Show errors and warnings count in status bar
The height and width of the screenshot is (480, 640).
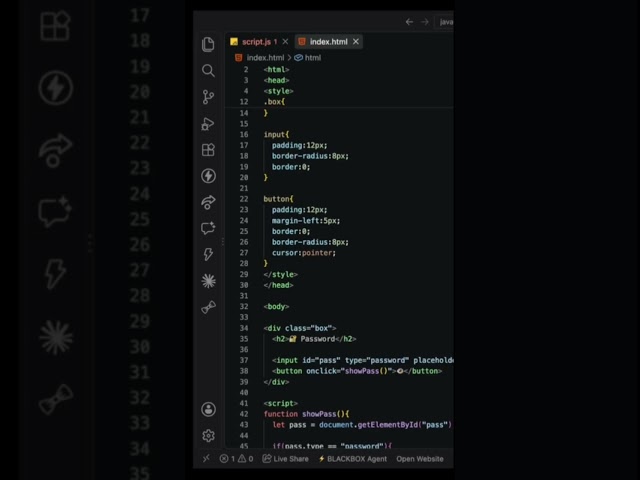pos(236,458)
